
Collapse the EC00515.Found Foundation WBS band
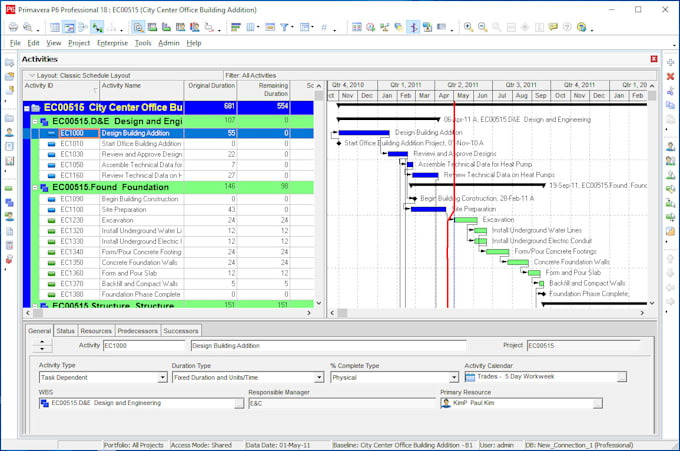coord(35,188)
